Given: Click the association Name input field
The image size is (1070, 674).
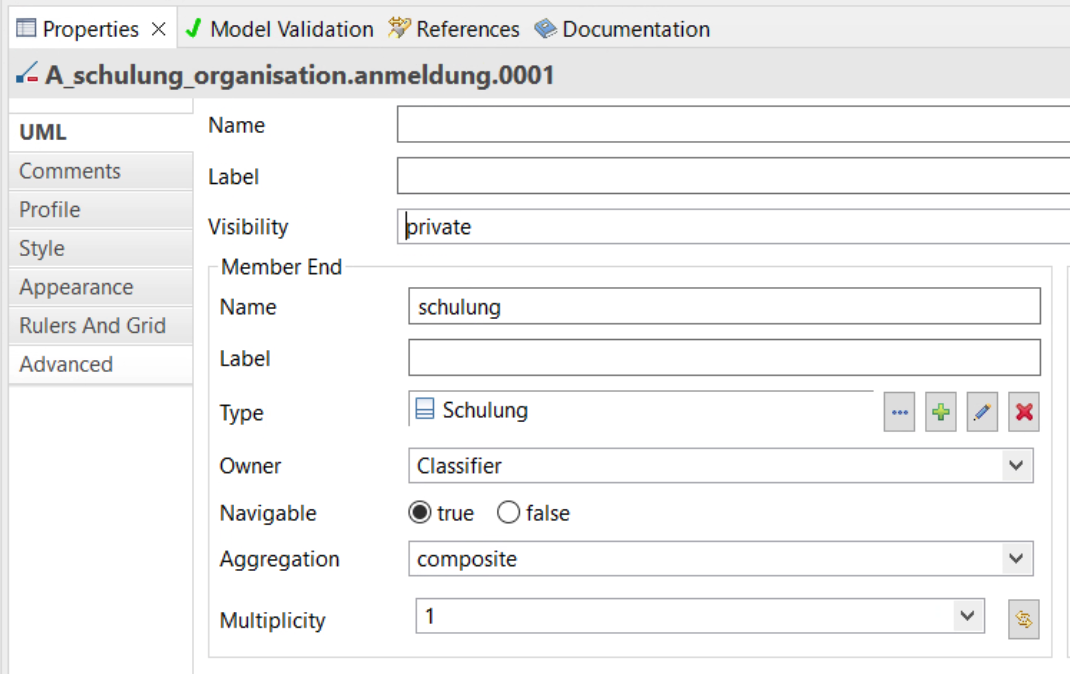Looking at the screenshot, I should tap(734, 124).
